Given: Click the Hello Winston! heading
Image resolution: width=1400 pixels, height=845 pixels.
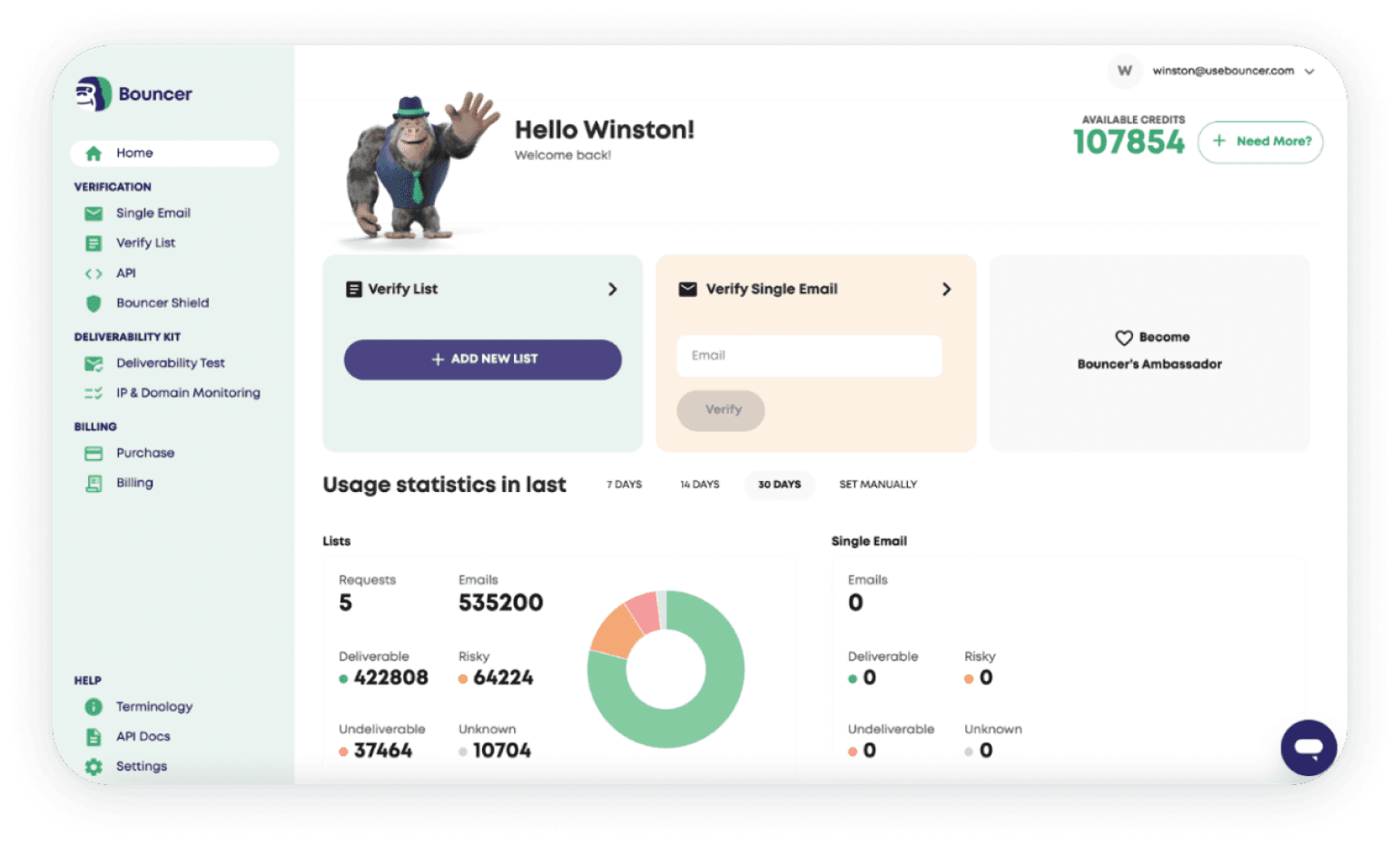Looking at the screenshot, I should (605, 130).
